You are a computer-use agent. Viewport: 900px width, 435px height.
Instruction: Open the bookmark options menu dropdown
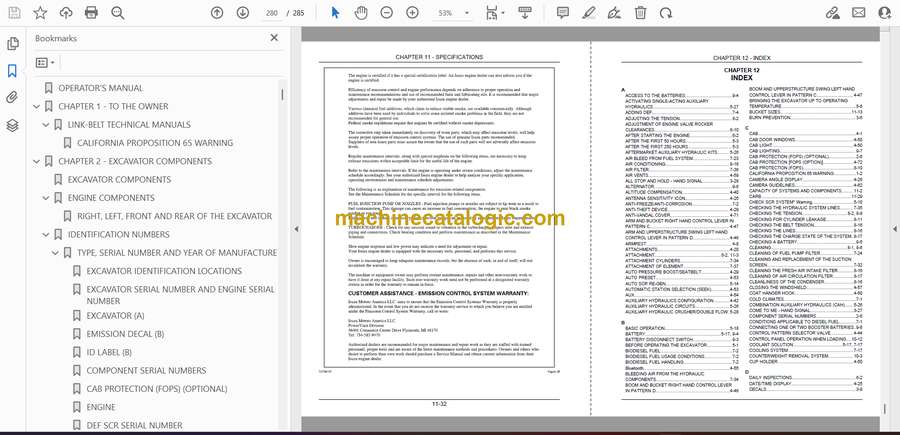click(x=45, y=63)
